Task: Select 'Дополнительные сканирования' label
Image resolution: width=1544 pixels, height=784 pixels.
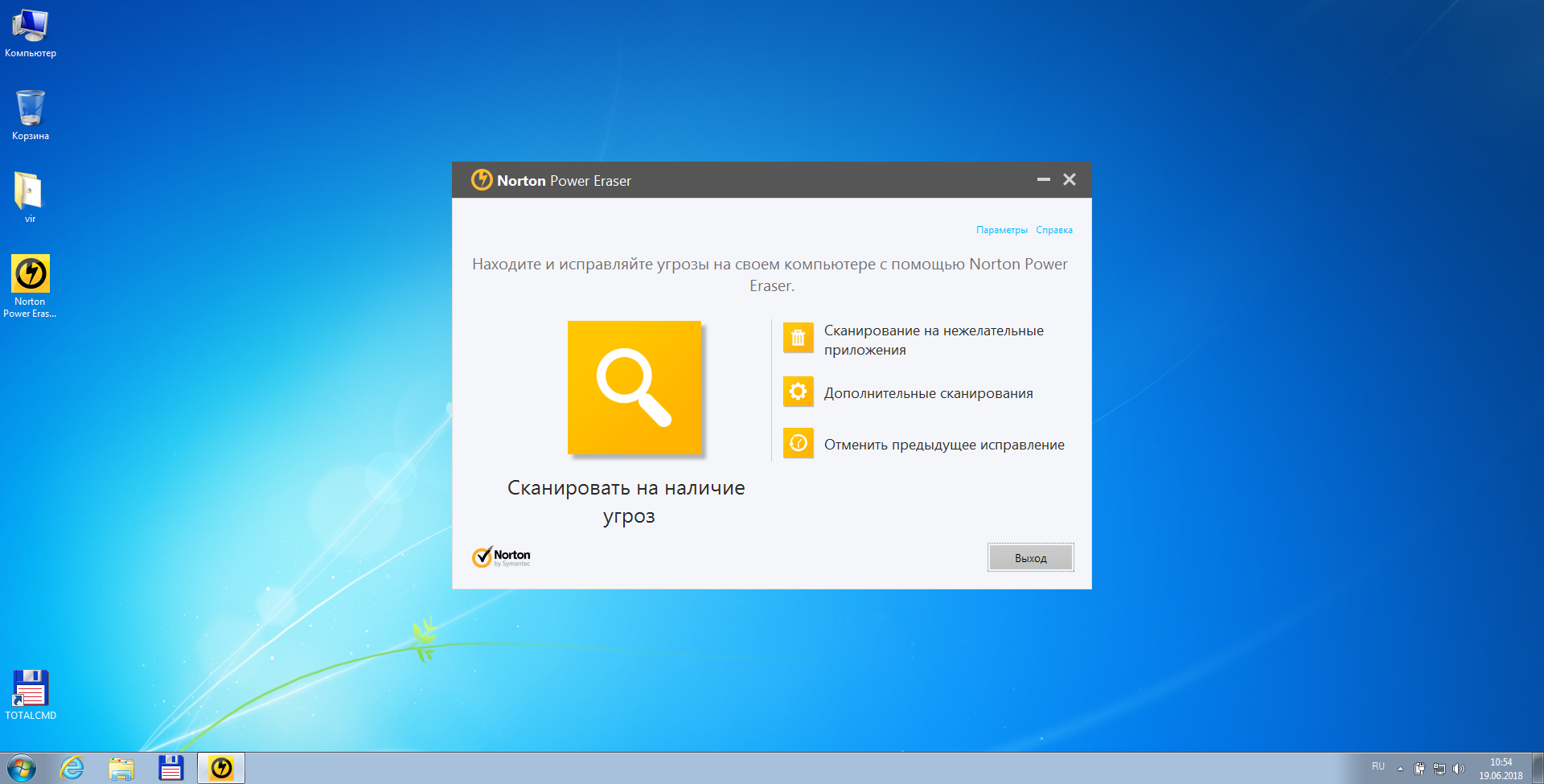Action: [x=929, y=393]
